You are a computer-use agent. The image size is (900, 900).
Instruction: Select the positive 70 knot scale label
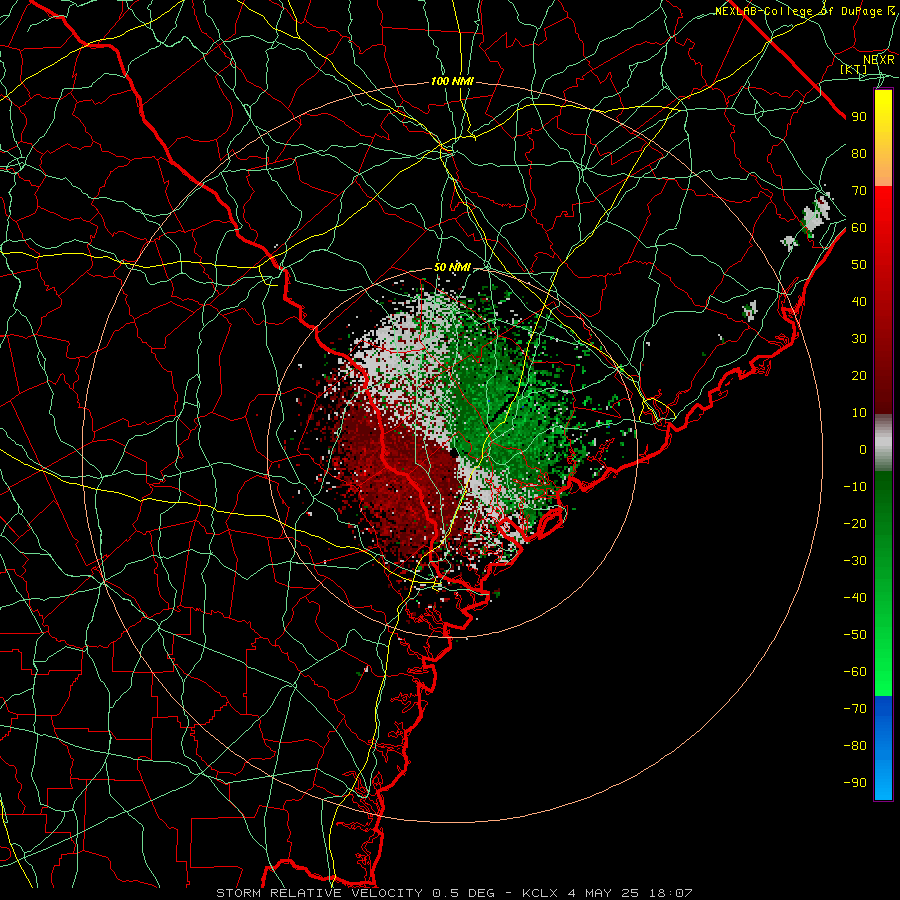pyautogui.click(x=859, y=191)
